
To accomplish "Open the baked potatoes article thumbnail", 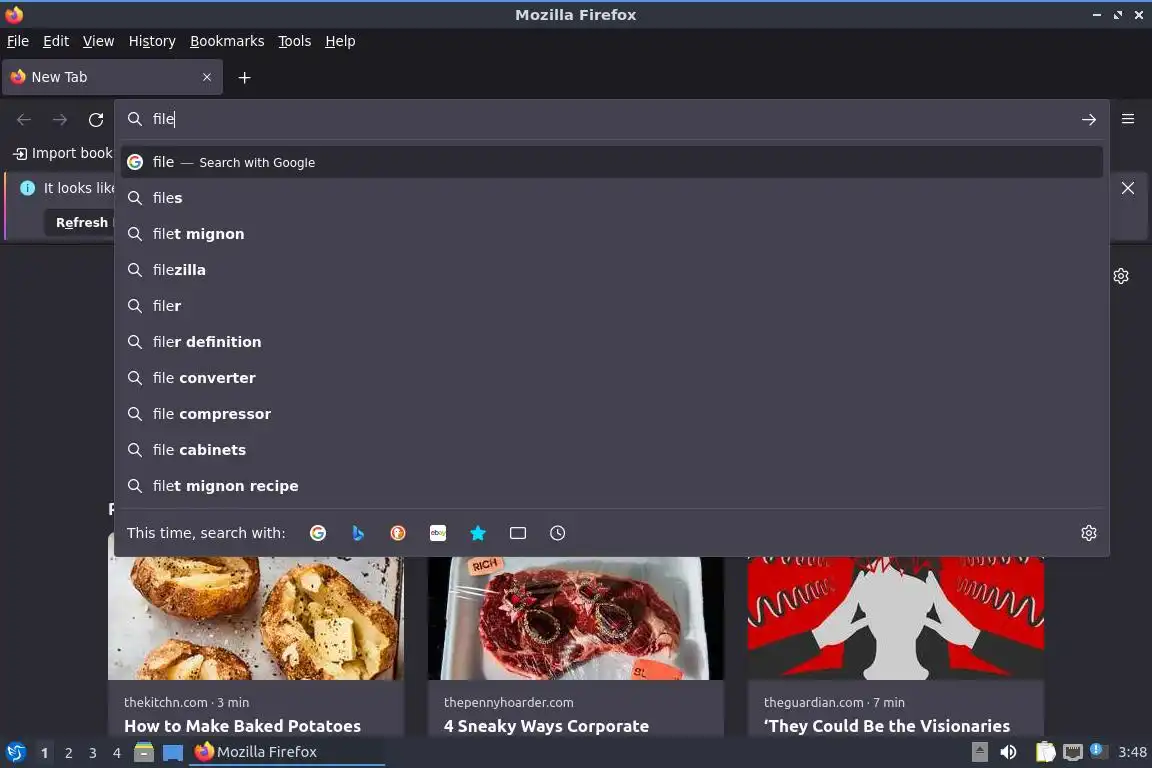I will 256,618.
